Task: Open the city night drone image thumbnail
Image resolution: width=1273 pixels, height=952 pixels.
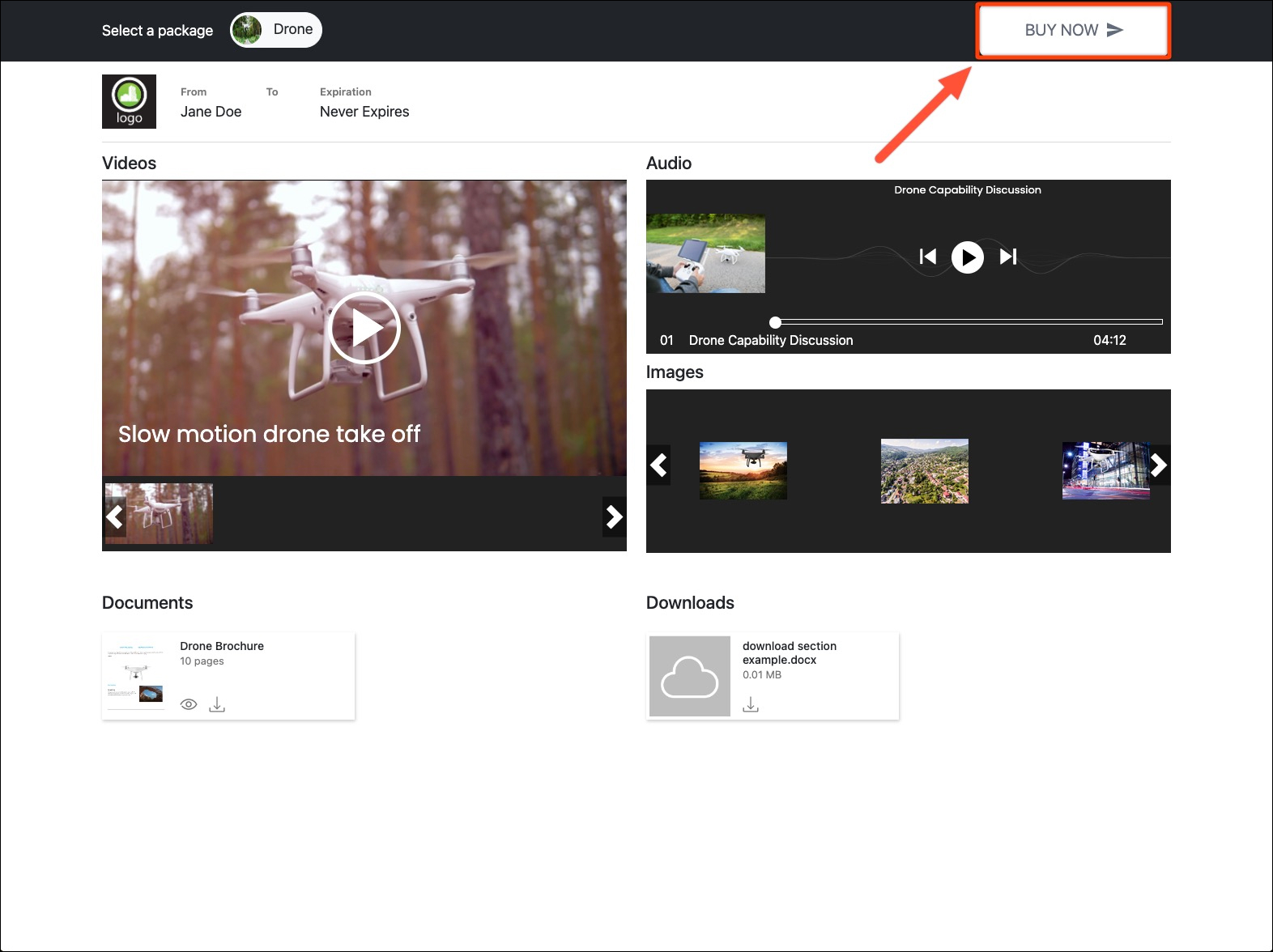Action: pos(1105,470)
